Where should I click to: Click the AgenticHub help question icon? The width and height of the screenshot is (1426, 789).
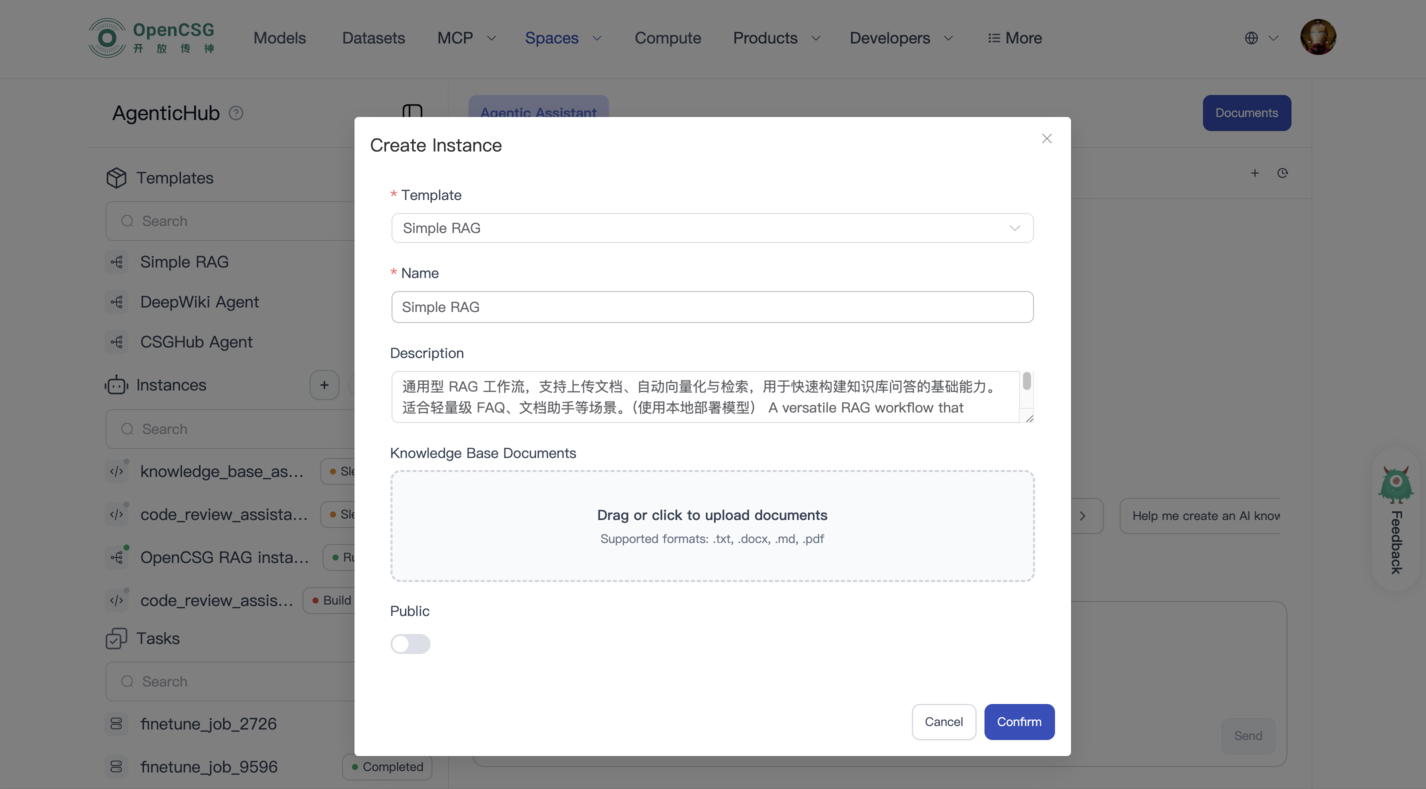pyautogui.click(x=236, y=113)
